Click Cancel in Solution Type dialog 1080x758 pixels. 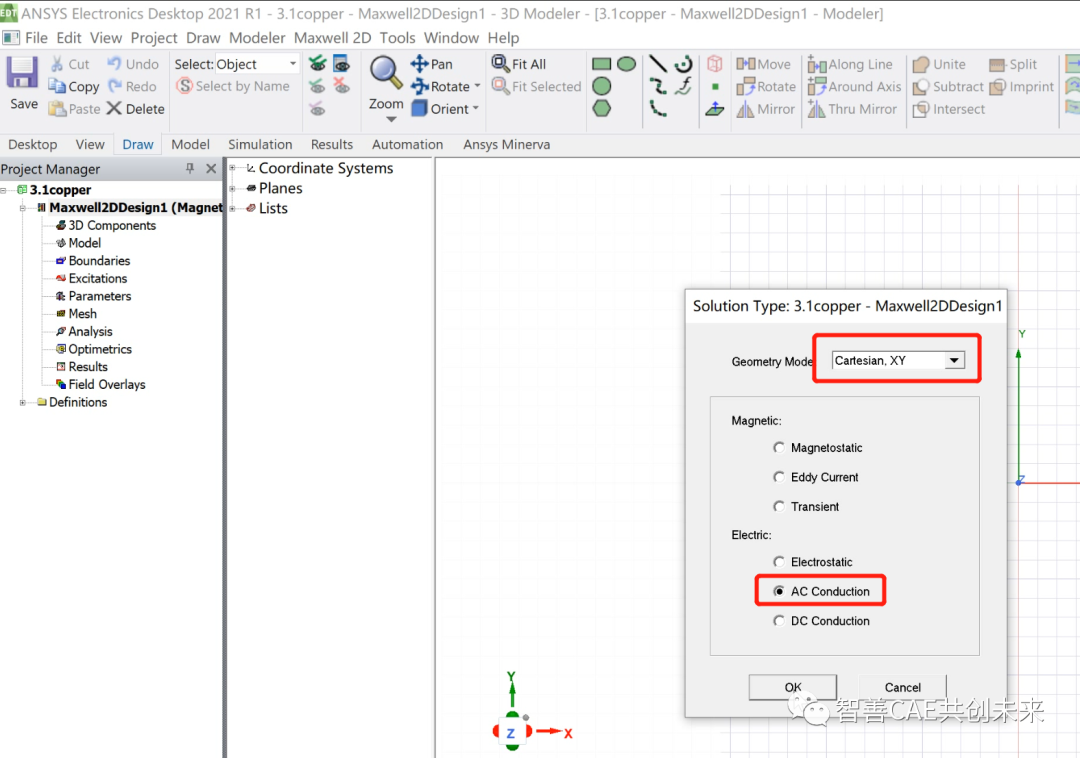[x=902, y=687]
